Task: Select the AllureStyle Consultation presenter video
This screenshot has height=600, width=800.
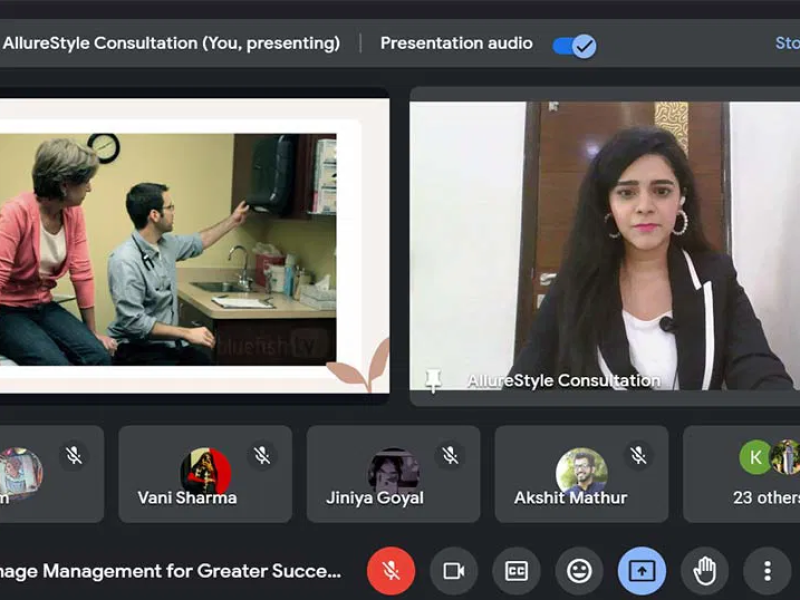Action: pos(605,246)
